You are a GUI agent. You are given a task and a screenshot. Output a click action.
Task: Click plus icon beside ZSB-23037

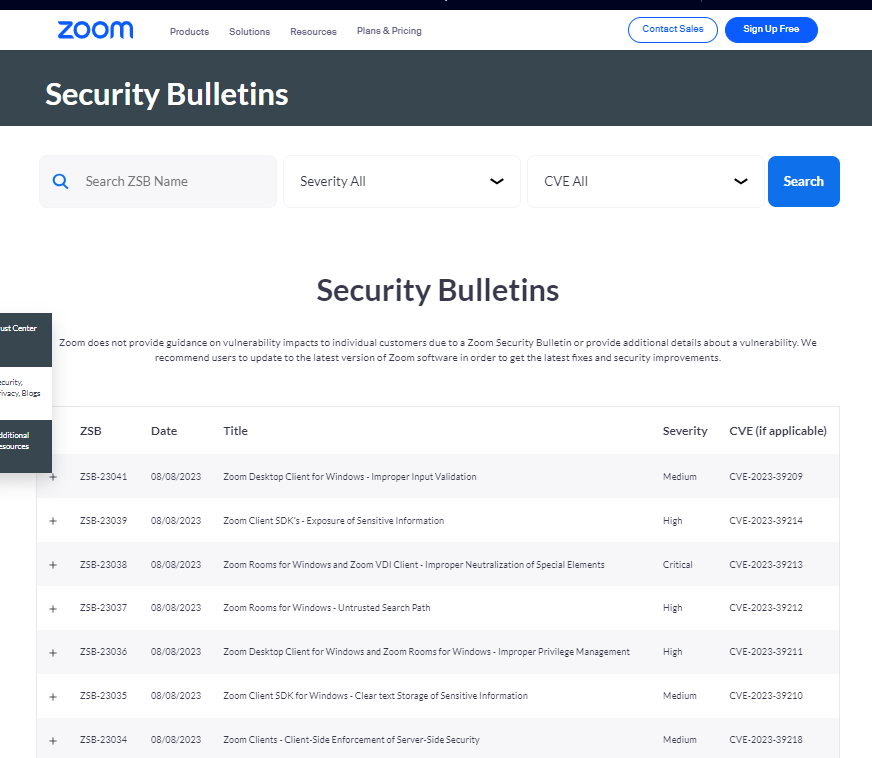(x=53, y=608)
